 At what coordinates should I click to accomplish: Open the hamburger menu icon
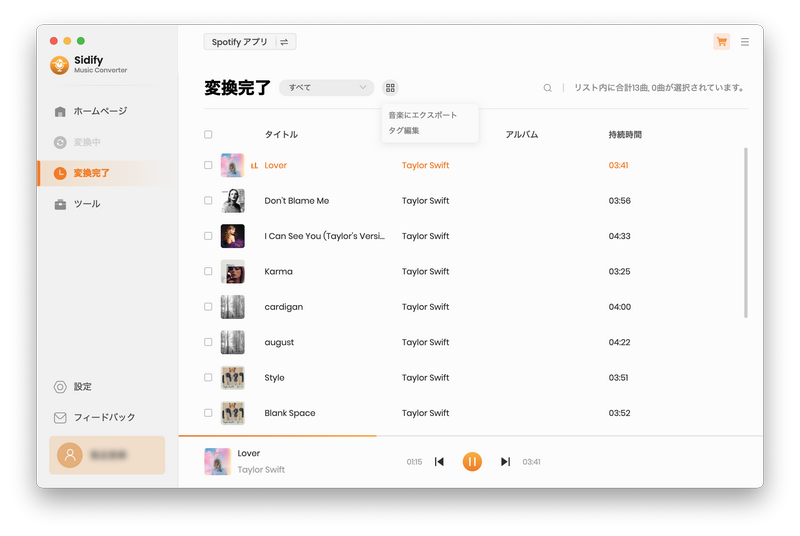pos(745,42)
